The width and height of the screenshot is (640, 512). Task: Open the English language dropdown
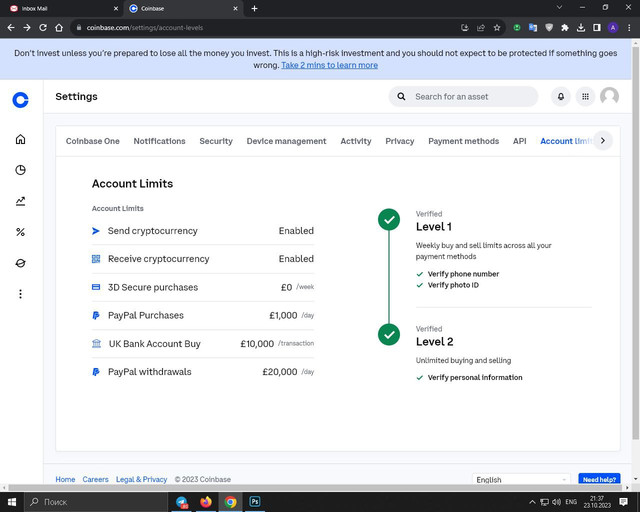pos(521,479)
